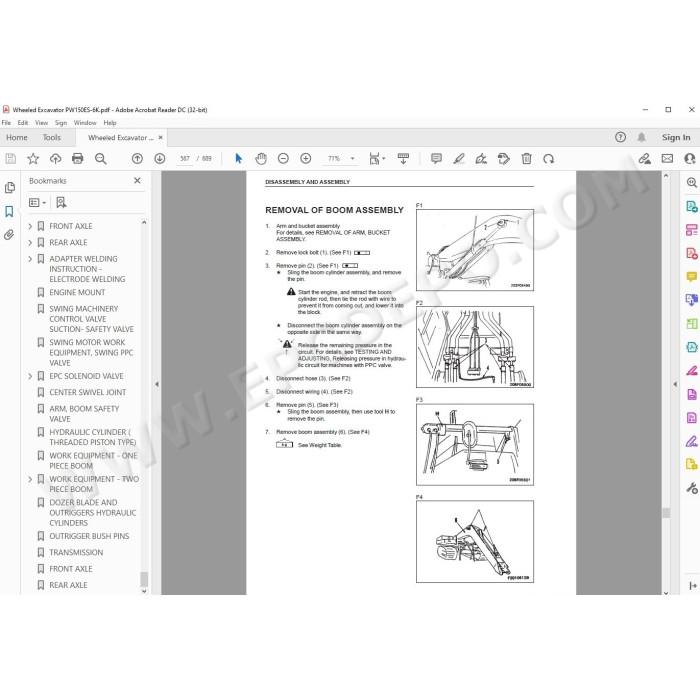Open the Sign document tool
The height and width of the screenshot is (700, 700).
[481, 158]
